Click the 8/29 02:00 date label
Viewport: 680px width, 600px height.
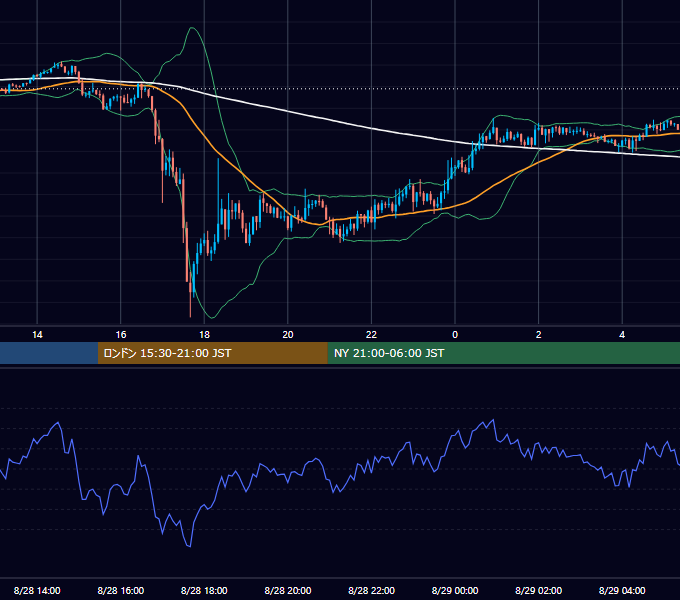[x=539, y=590]
